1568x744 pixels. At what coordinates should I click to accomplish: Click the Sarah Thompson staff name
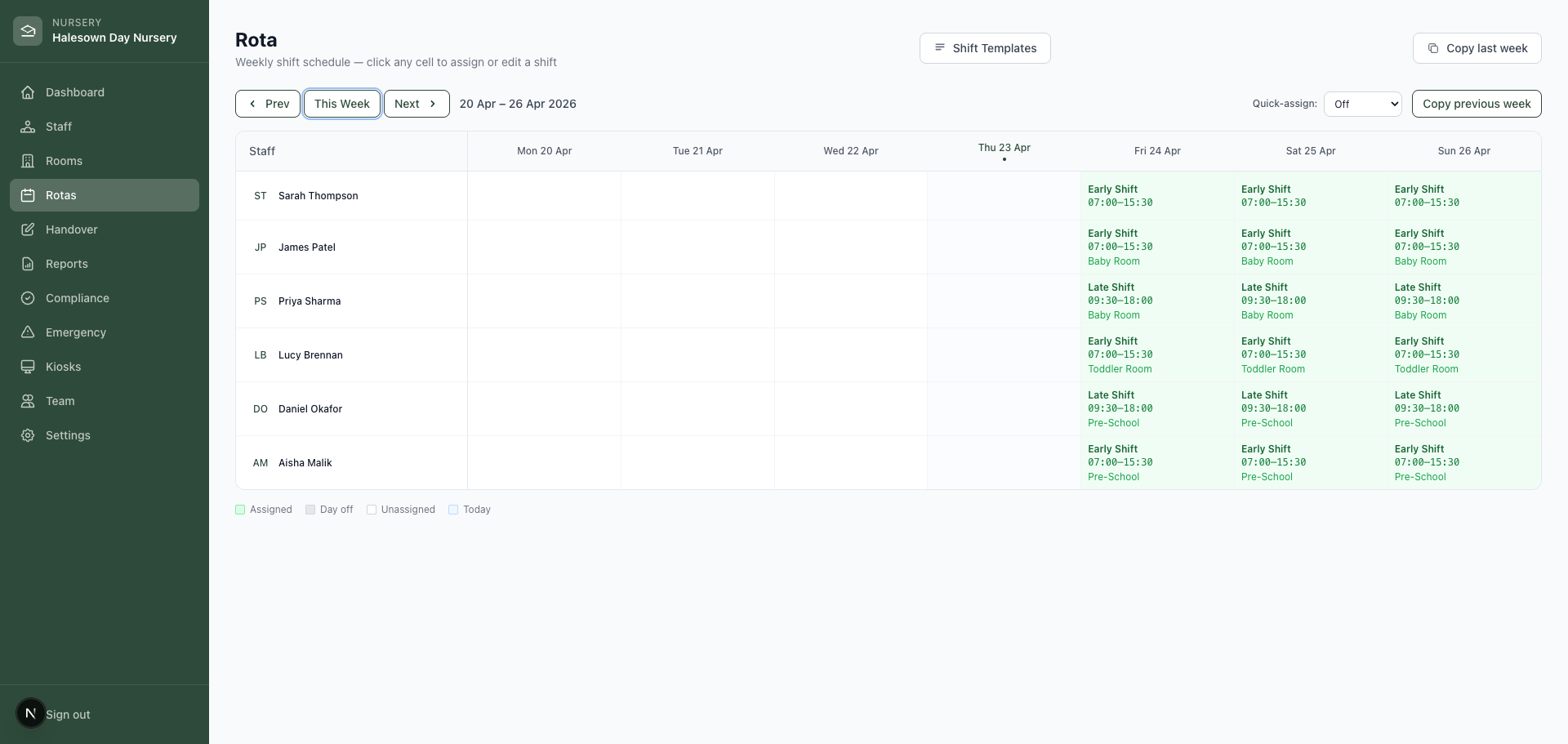pyautogui.click(x=318, y=196)
